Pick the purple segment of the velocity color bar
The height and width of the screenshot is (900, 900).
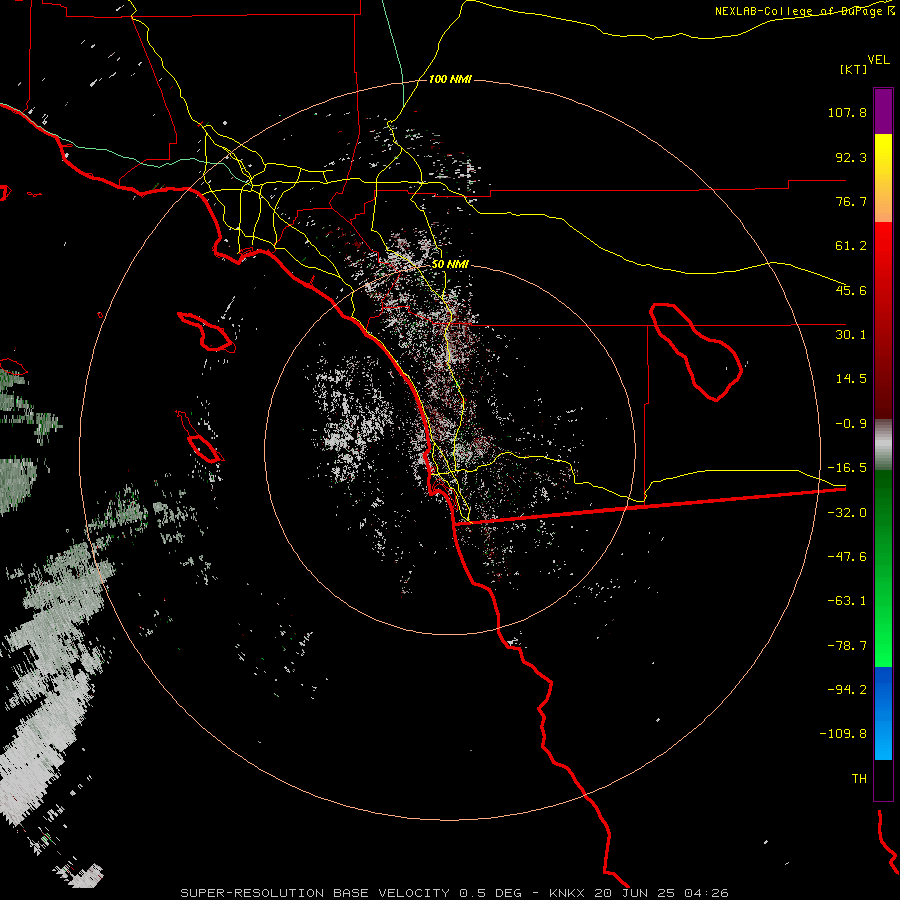point(883,111)
